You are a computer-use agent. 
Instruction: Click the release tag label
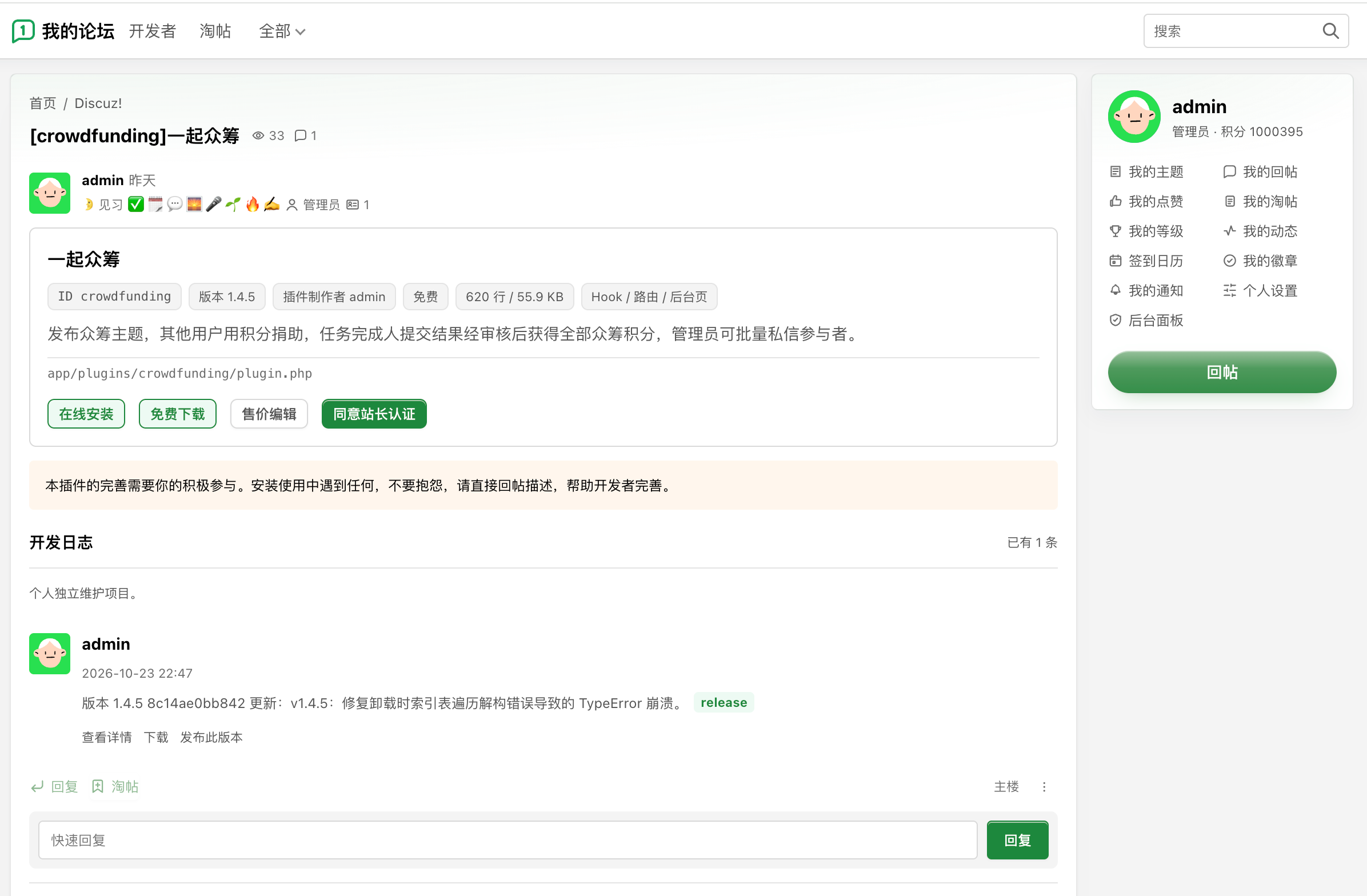click(x=724, y=702)
